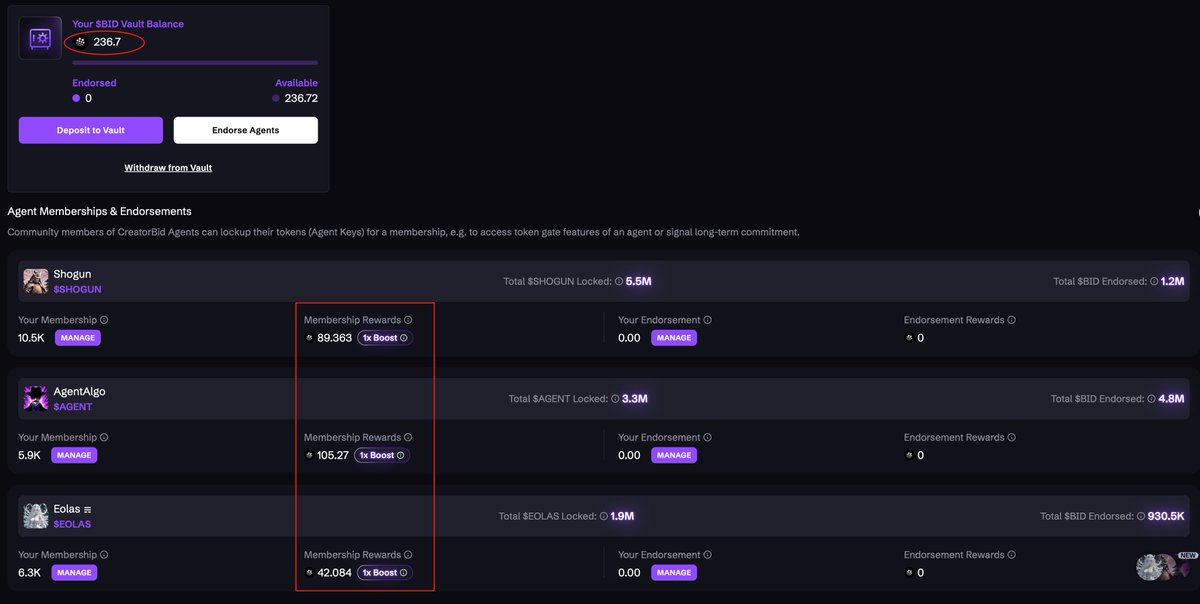Click the 4.8M total BID endorsed value
Viewport: 1200px width, 604px height.
coord(1172,399)
